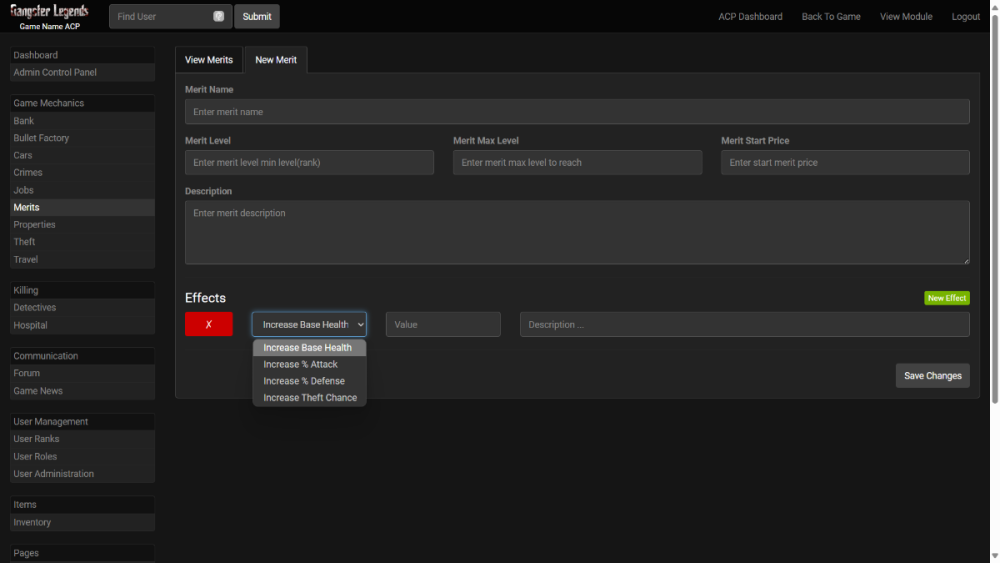The image size is (1000, 563).
Task: Add a New Effect with green button
Action: click(x=946, y=298)
